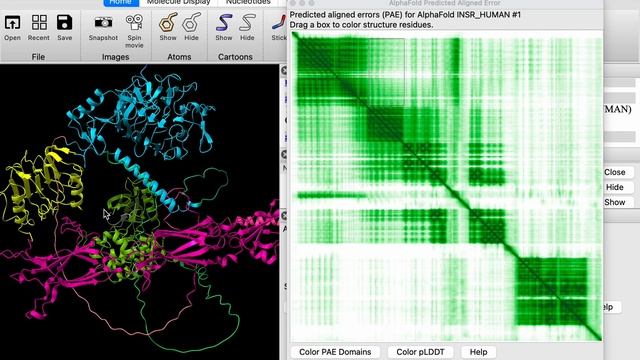The width and height of the screenshot is (640, 360).
Task: Close the middle side panel with X icon
Action: click(x=284, y=154)
